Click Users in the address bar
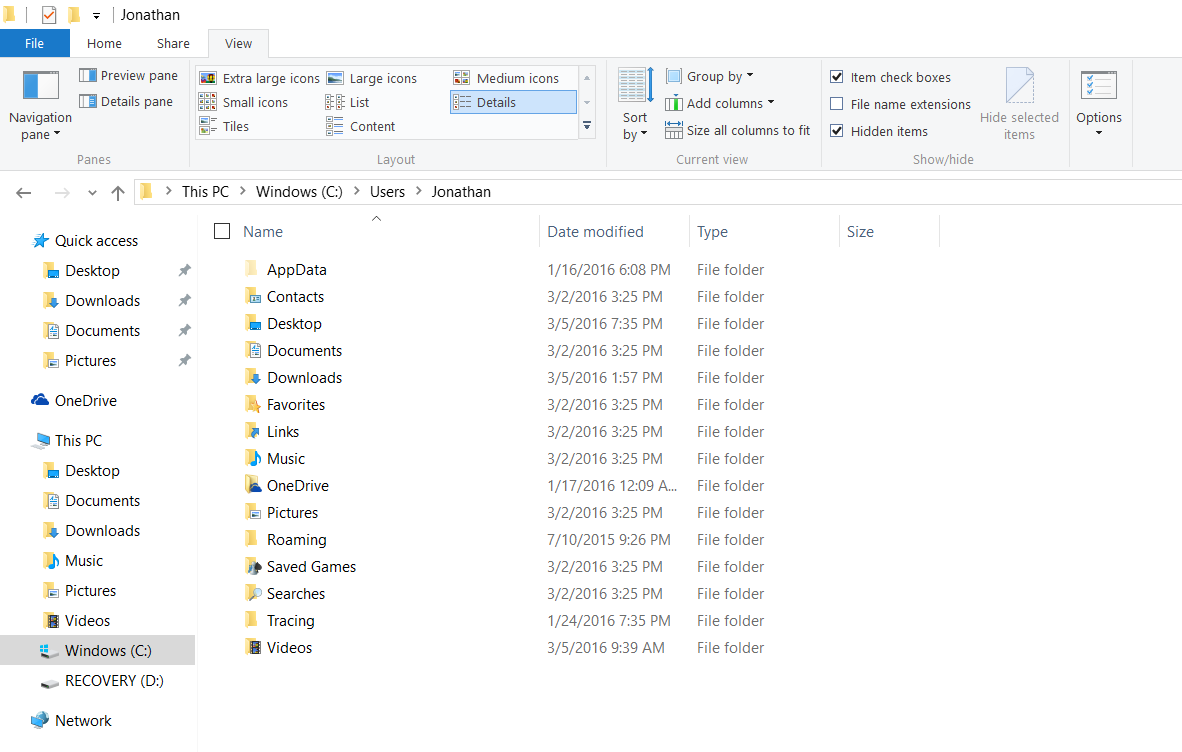1182x752 pixels. pos(387,192)
